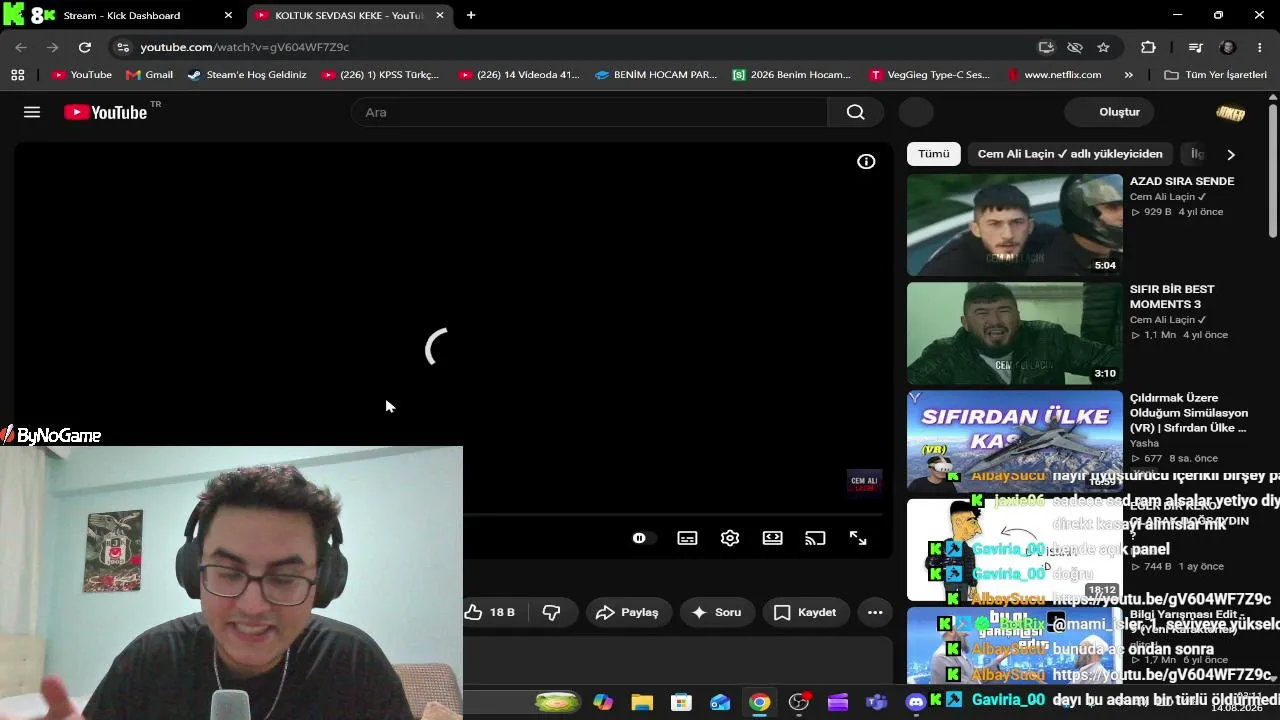Image resolution: width=1280 pixels, height=720 pixels.
Task: Open the Gmail bookmark
Action: coord(149,74)
